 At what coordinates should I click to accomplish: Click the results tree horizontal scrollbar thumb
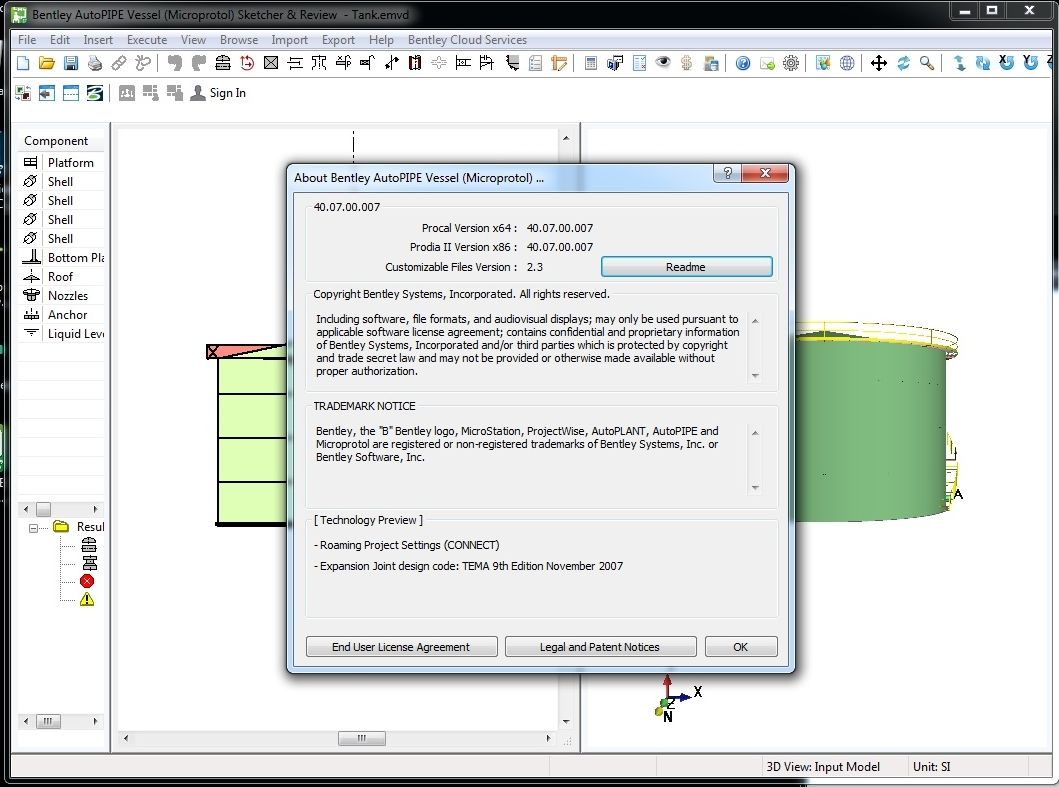[47, 721]
